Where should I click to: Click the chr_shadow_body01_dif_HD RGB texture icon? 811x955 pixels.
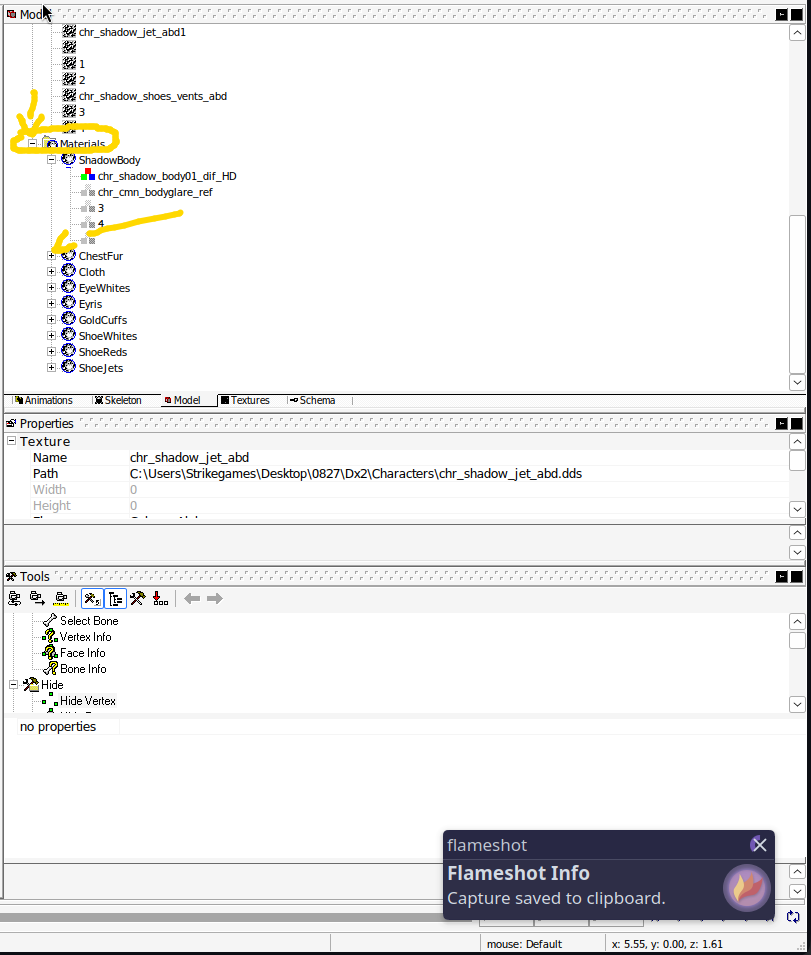[88, 176]
